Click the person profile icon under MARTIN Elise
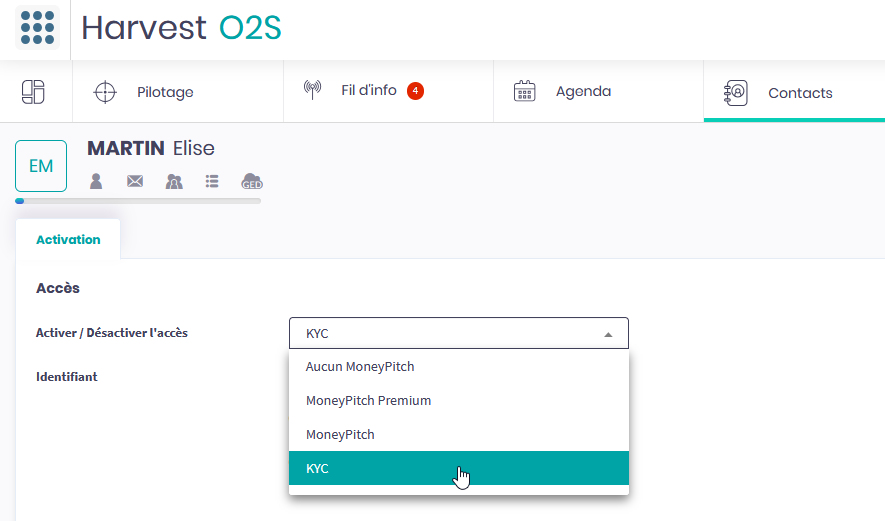This screenshot has height=521, width=885. 96,181
